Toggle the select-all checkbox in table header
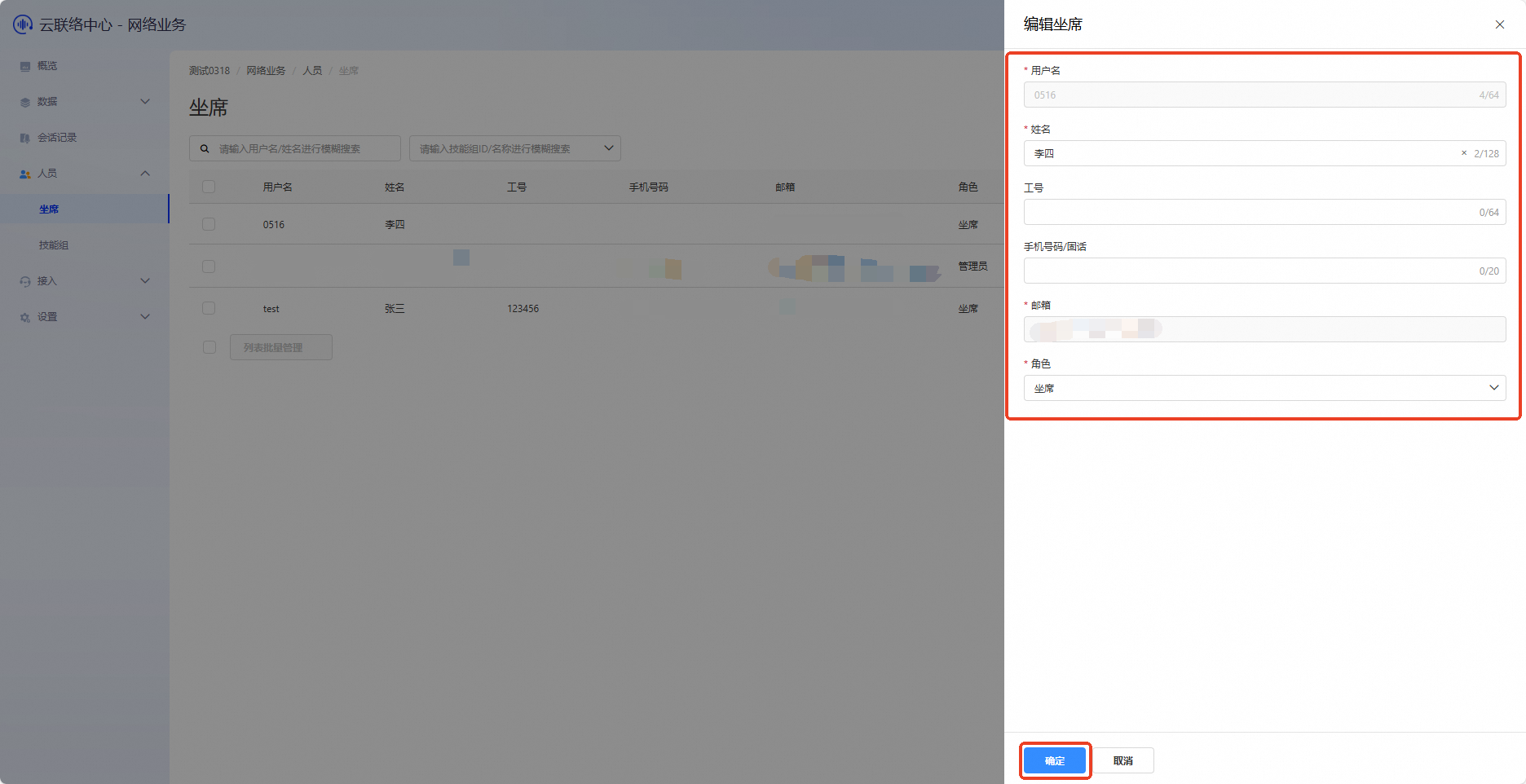Viewport: 1526px width, 784px height. pyautogui.click(x=209, y=187)
